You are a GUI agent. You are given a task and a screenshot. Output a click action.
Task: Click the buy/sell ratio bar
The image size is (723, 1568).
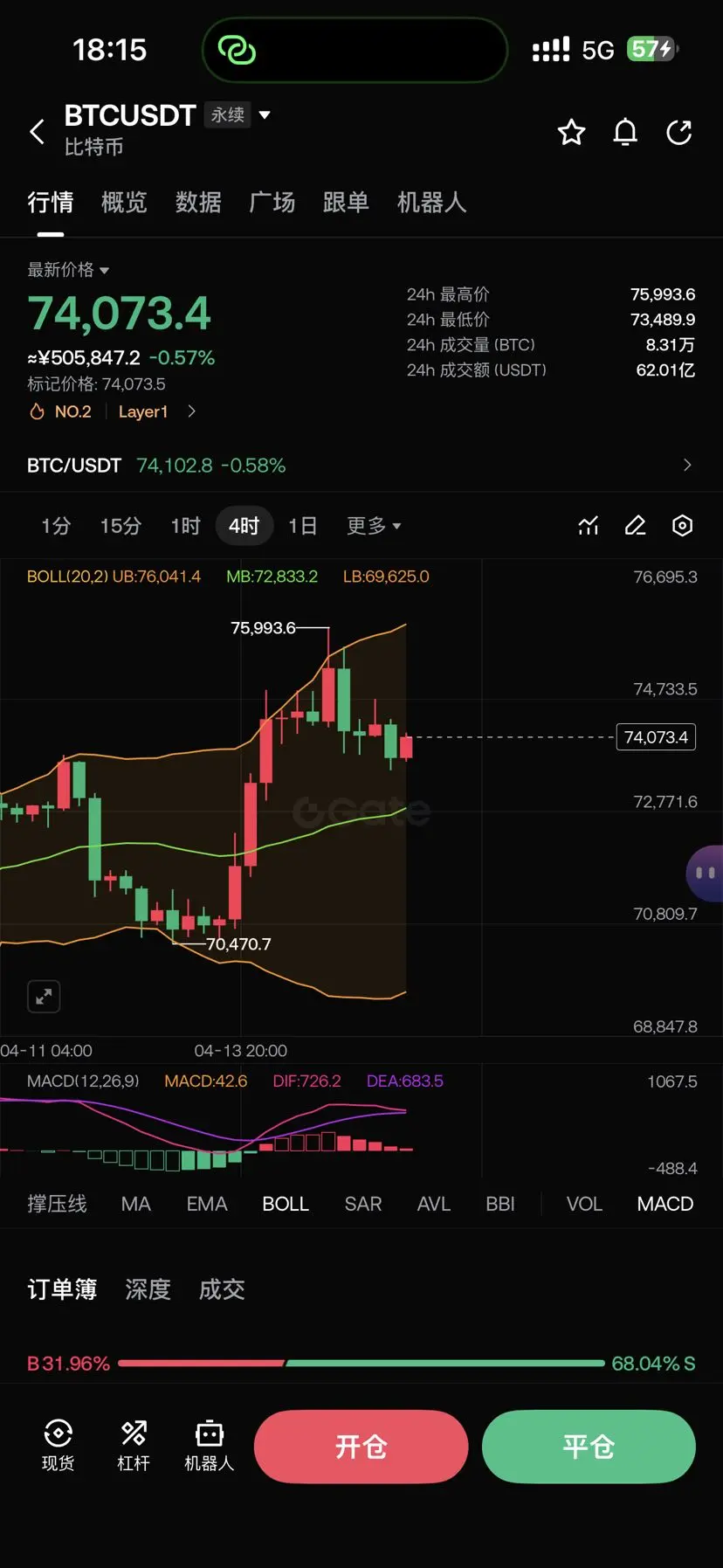361,1363
